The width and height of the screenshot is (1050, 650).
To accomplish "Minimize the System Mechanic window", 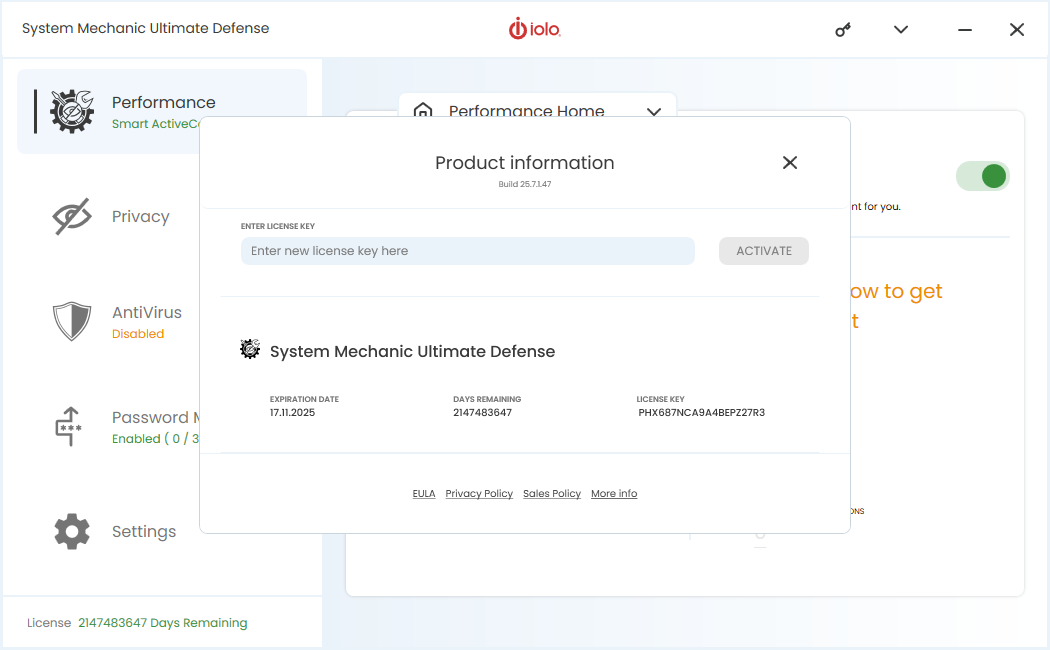I will [x=964, y=29].
